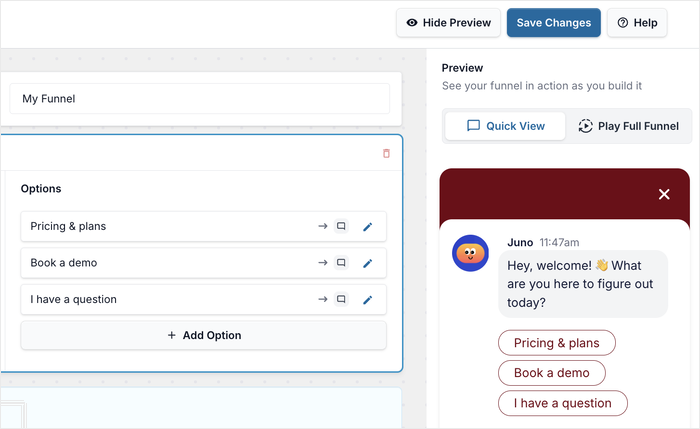The width and height of the screenshot is (700, 429).
Task: Switch to the Quick View tab
Action: (x=505, y=126)
